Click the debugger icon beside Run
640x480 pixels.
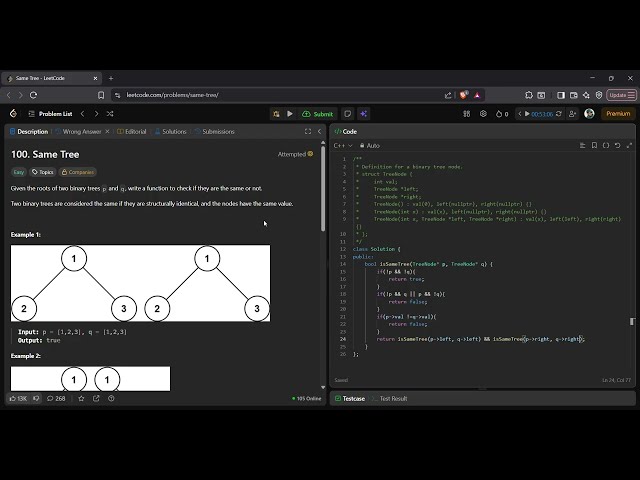click(276, 114)
